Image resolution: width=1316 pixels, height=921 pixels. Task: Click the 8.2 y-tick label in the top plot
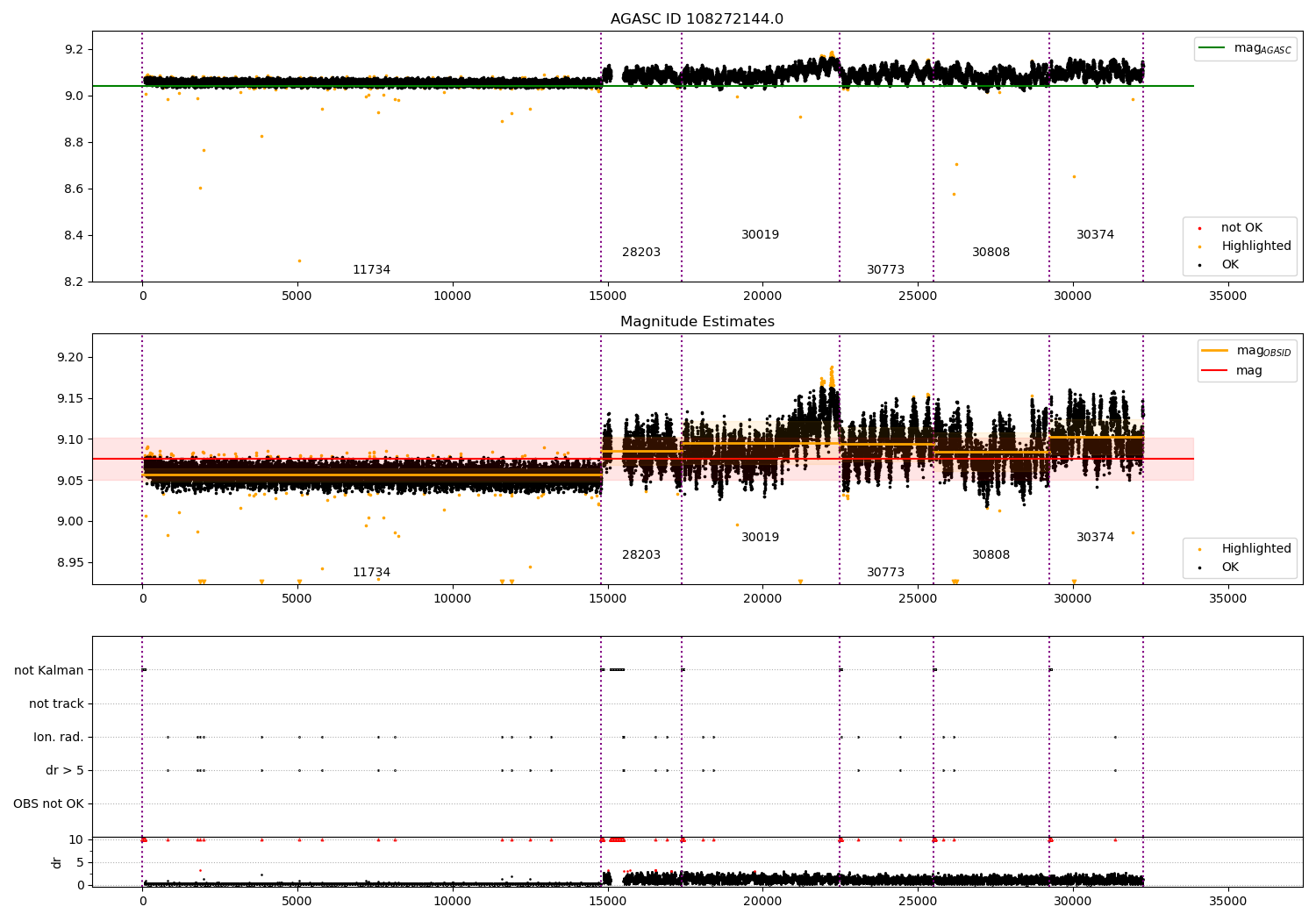click(75, 282)
